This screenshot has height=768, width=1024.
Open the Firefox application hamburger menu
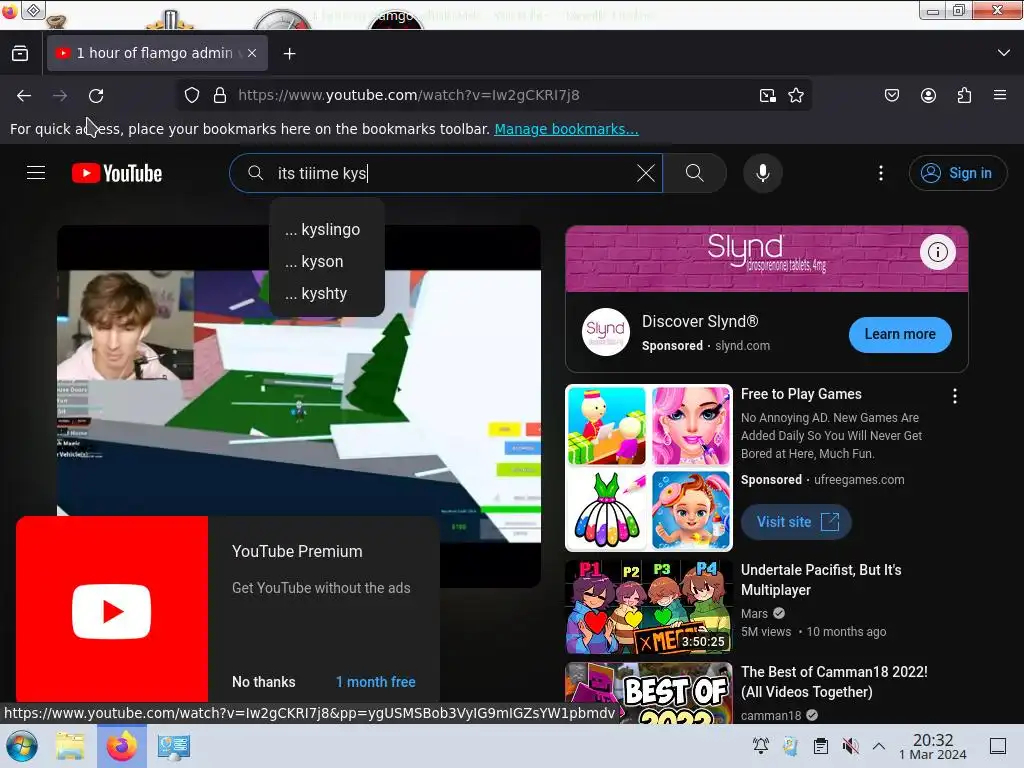(1000, 95)
